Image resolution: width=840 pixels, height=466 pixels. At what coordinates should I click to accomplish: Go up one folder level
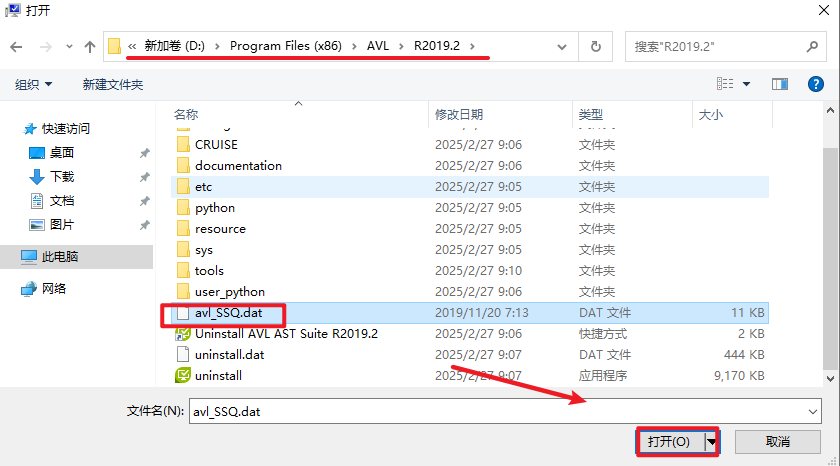tap(89, 47)
